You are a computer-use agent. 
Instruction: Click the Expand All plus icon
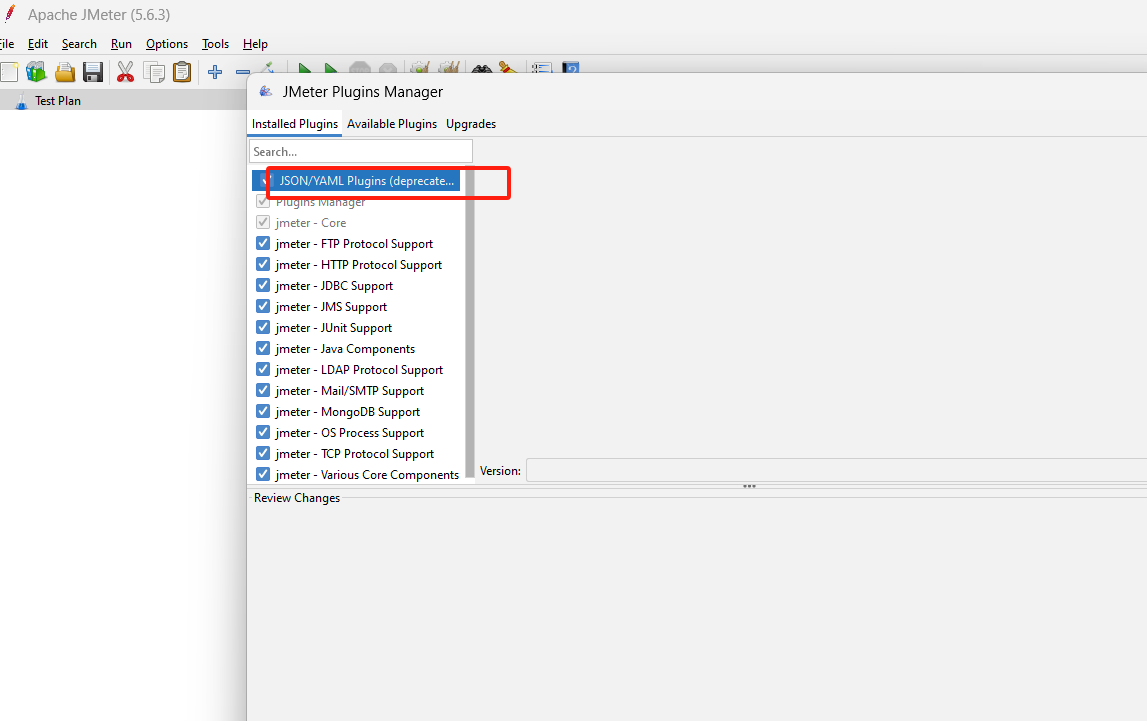215,72
